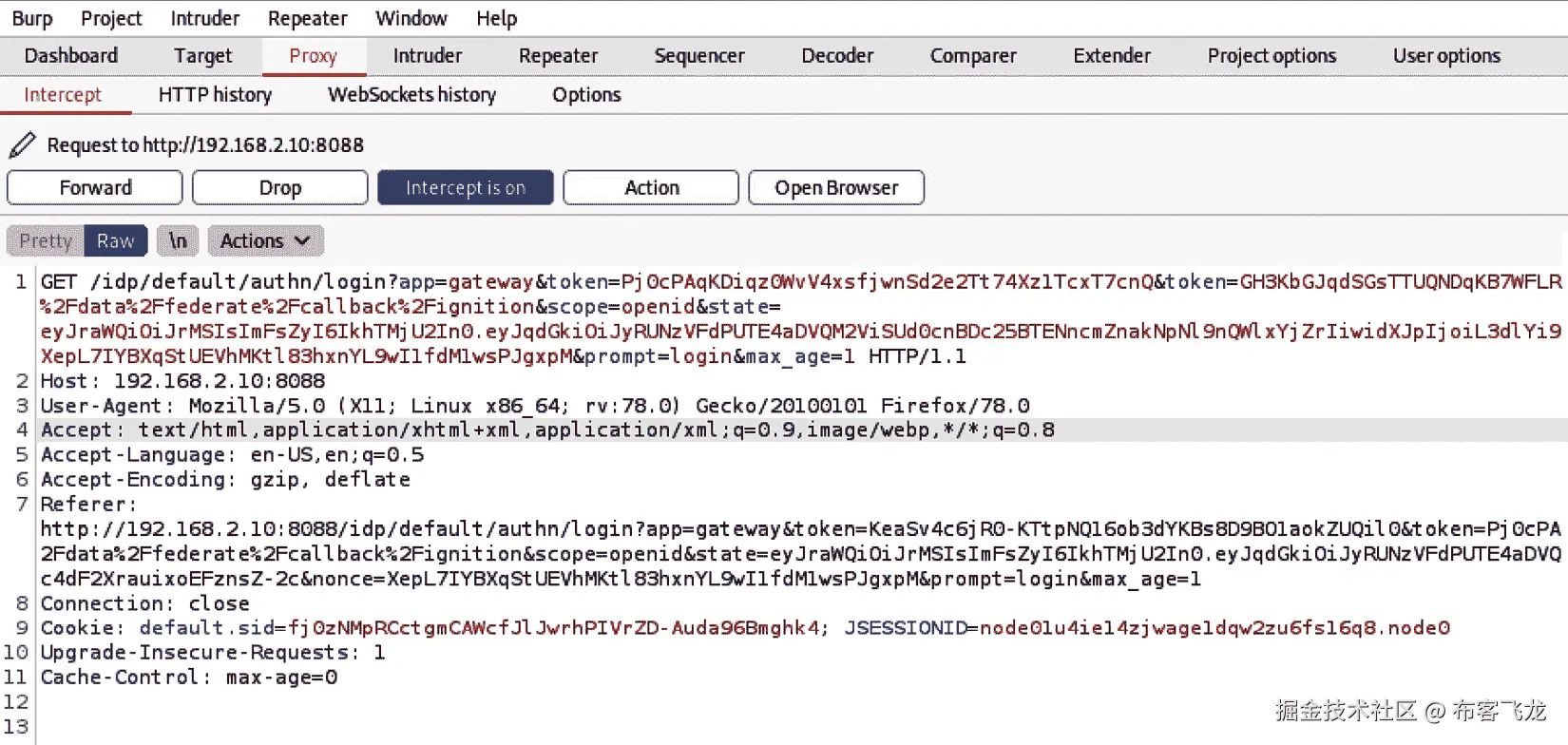Switch to Pretty view
Image resolution: width=1568 pixels, height=745 pixels.
click(x=46, y=241)
